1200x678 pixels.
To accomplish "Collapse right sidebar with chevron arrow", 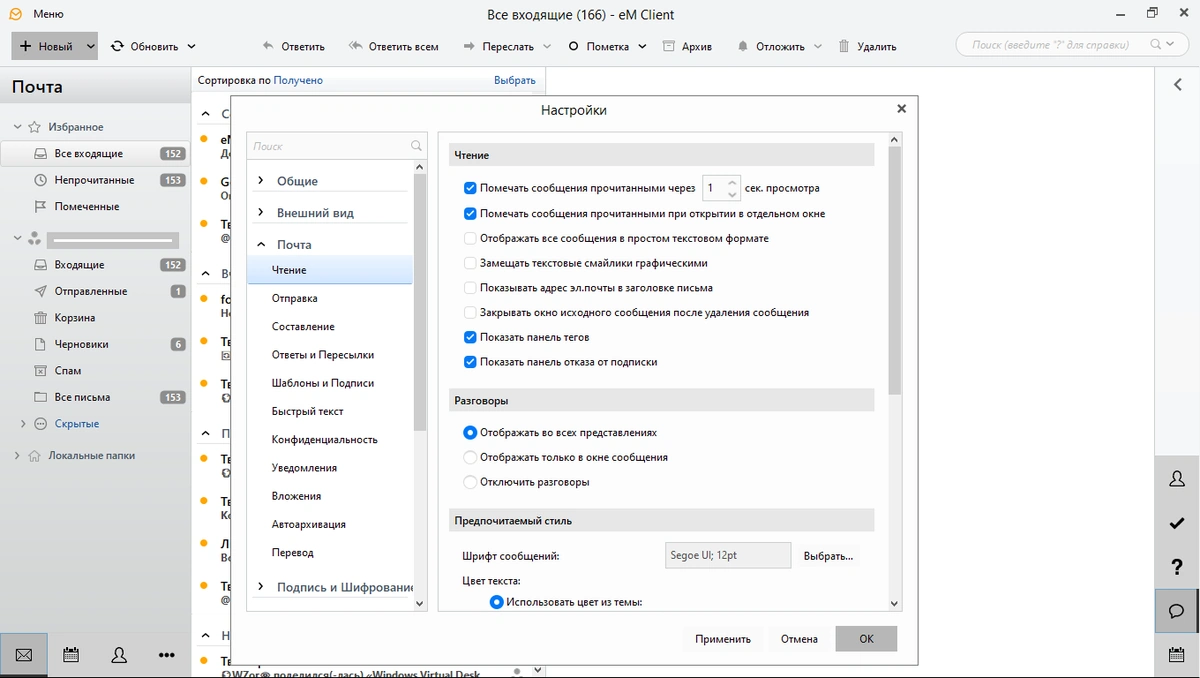I will tap(1177, 85).
